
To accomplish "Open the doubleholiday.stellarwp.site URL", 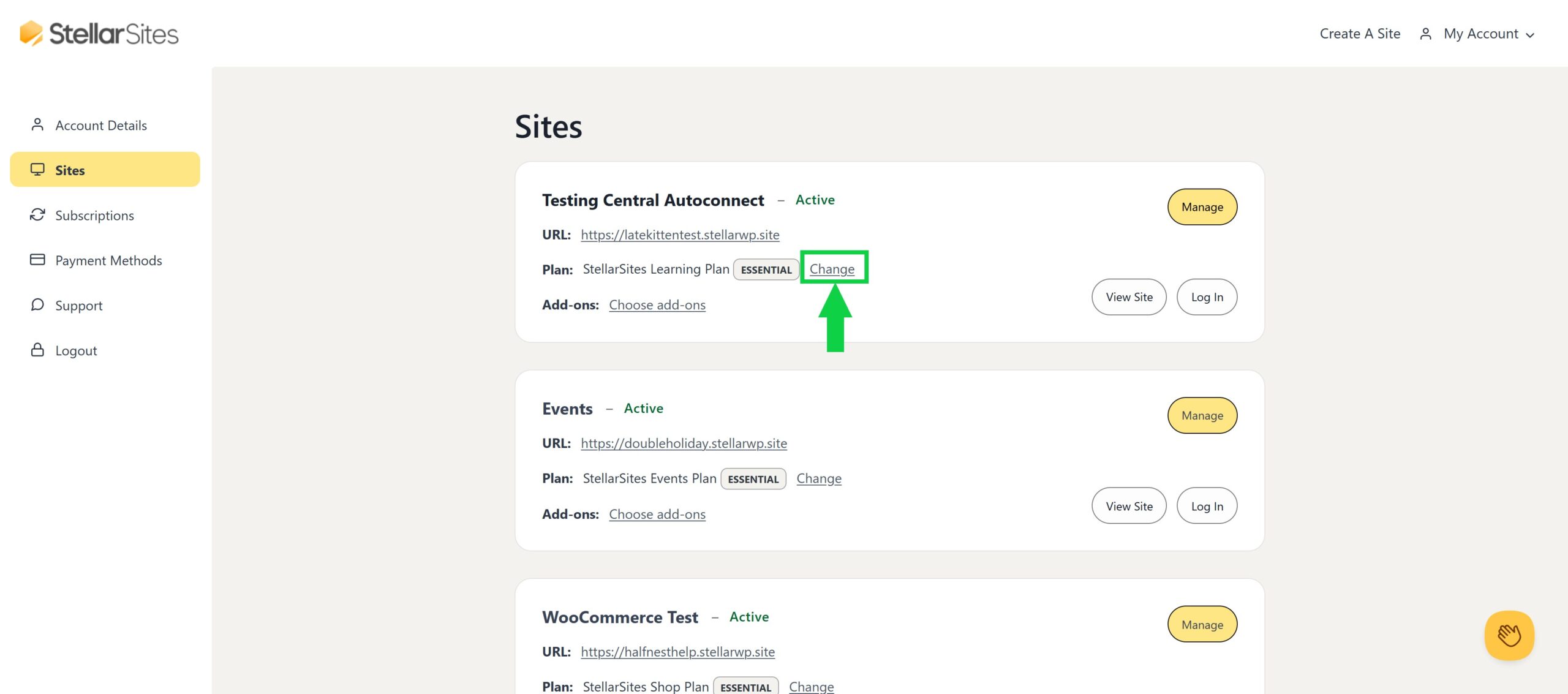I will tap(684, 443).
